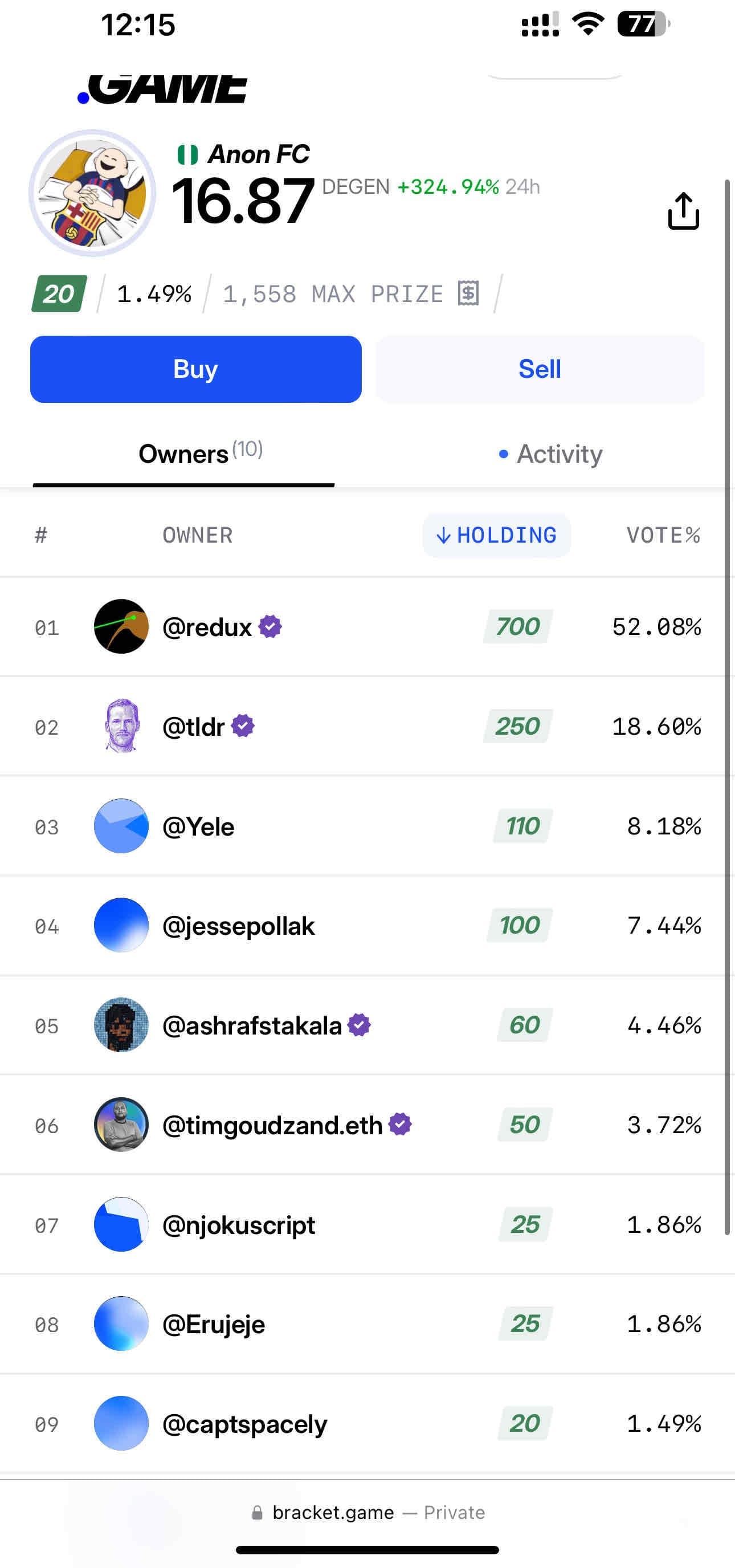
Task: Sort owners by Vote% header
Action: (663, 535)
